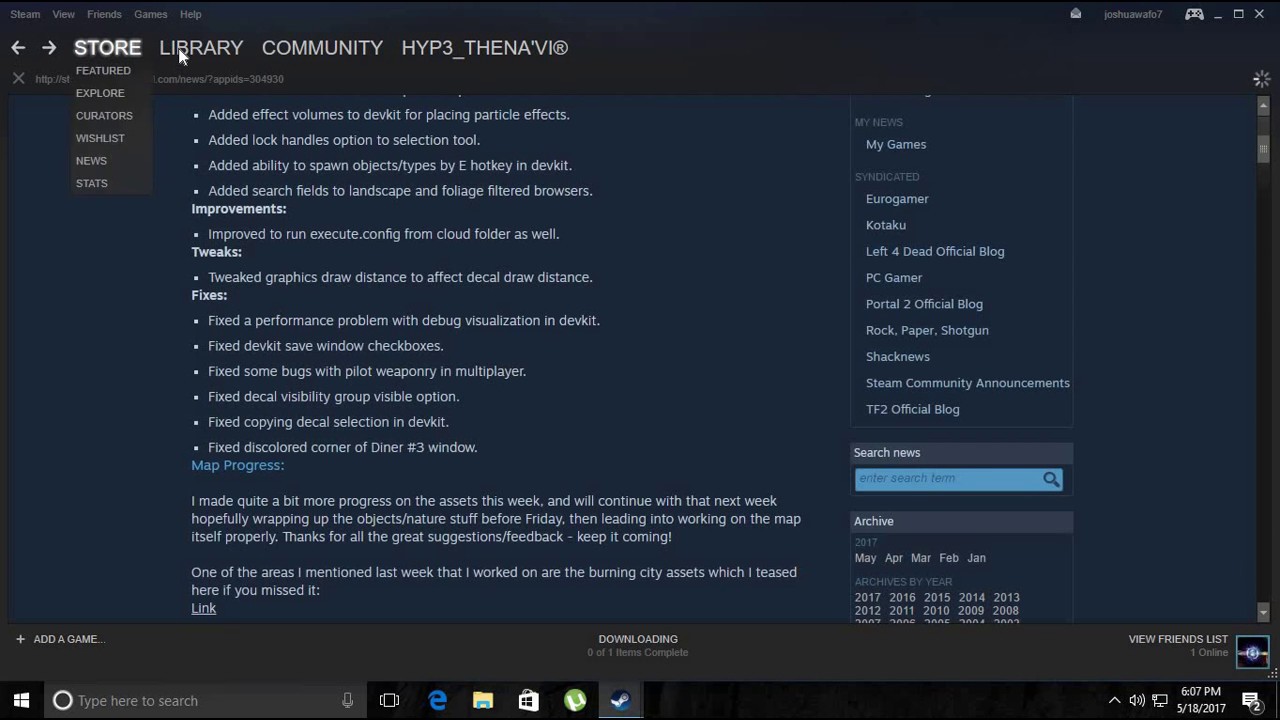Open the May archive
Screen dimensions: 1280x720
point(865,558)
